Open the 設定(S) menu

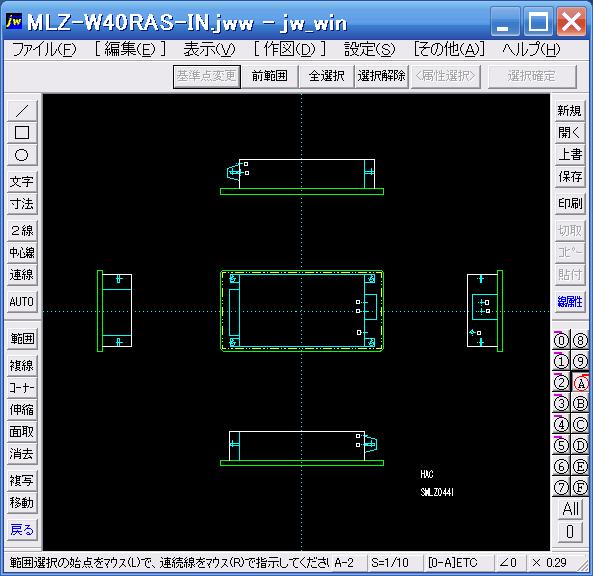point(369,50)
